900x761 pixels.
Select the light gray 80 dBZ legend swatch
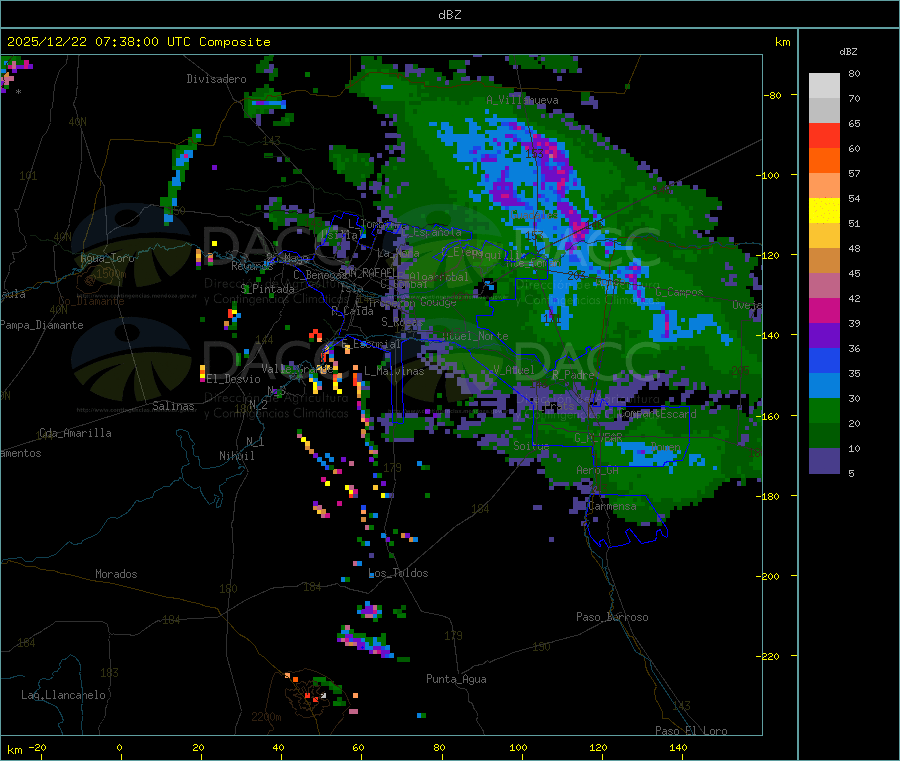point(824,86)
